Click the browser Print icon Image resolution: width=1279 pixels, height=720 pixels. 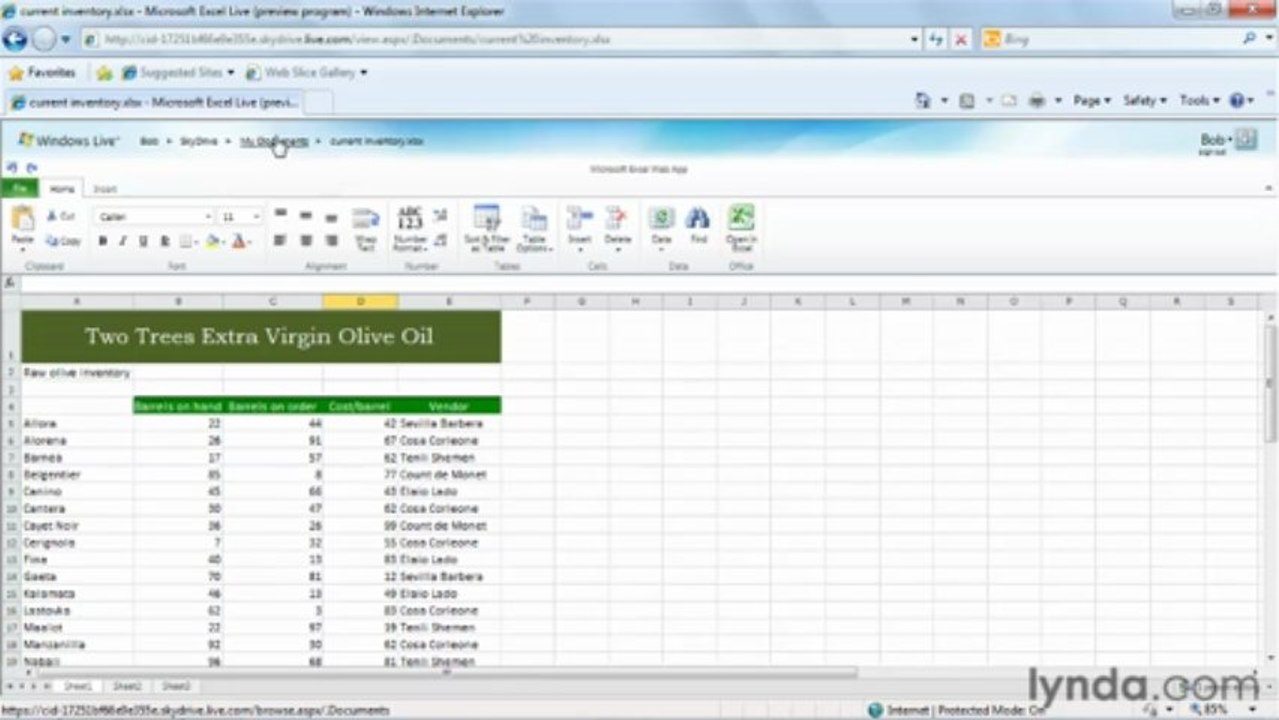tap(1037, 101)
